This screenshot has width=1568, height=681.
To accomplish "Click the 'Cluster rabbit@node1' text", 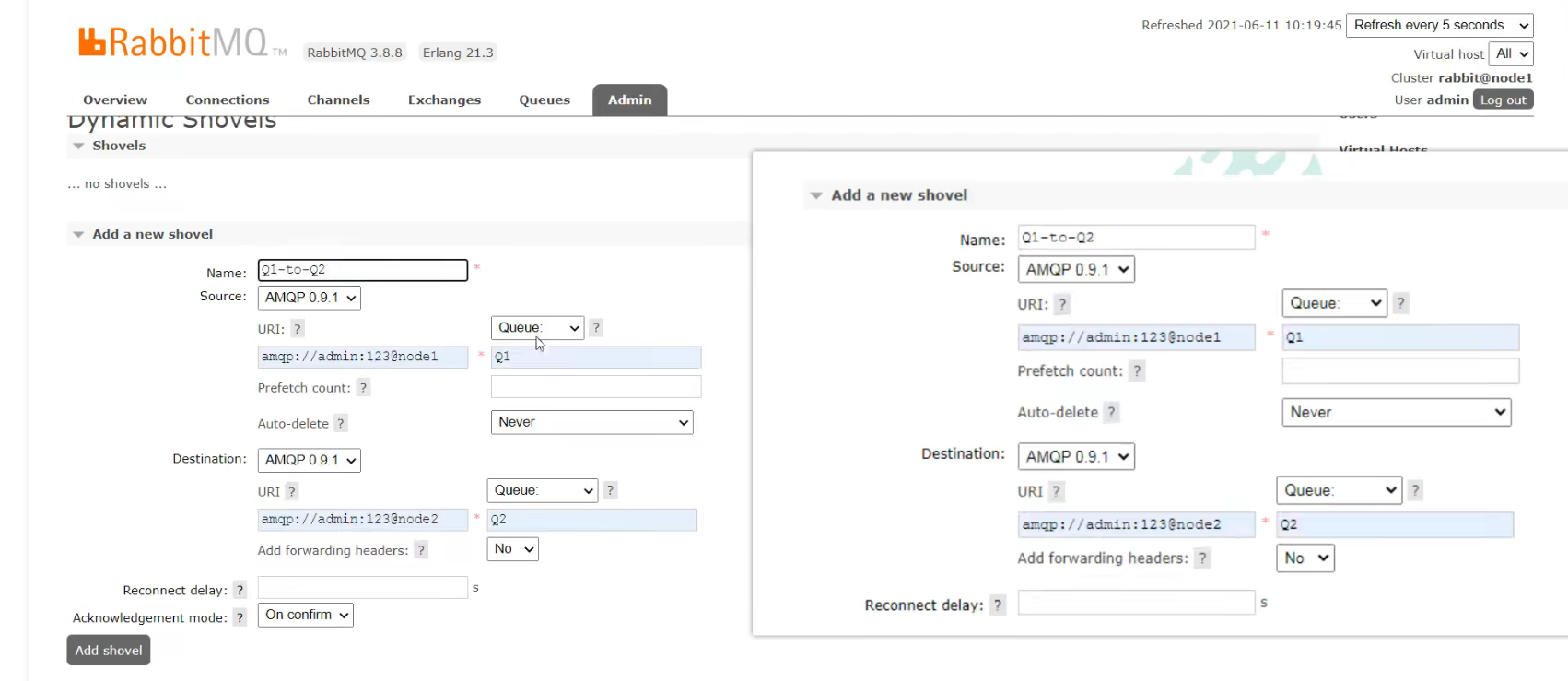I will 1462,78.
